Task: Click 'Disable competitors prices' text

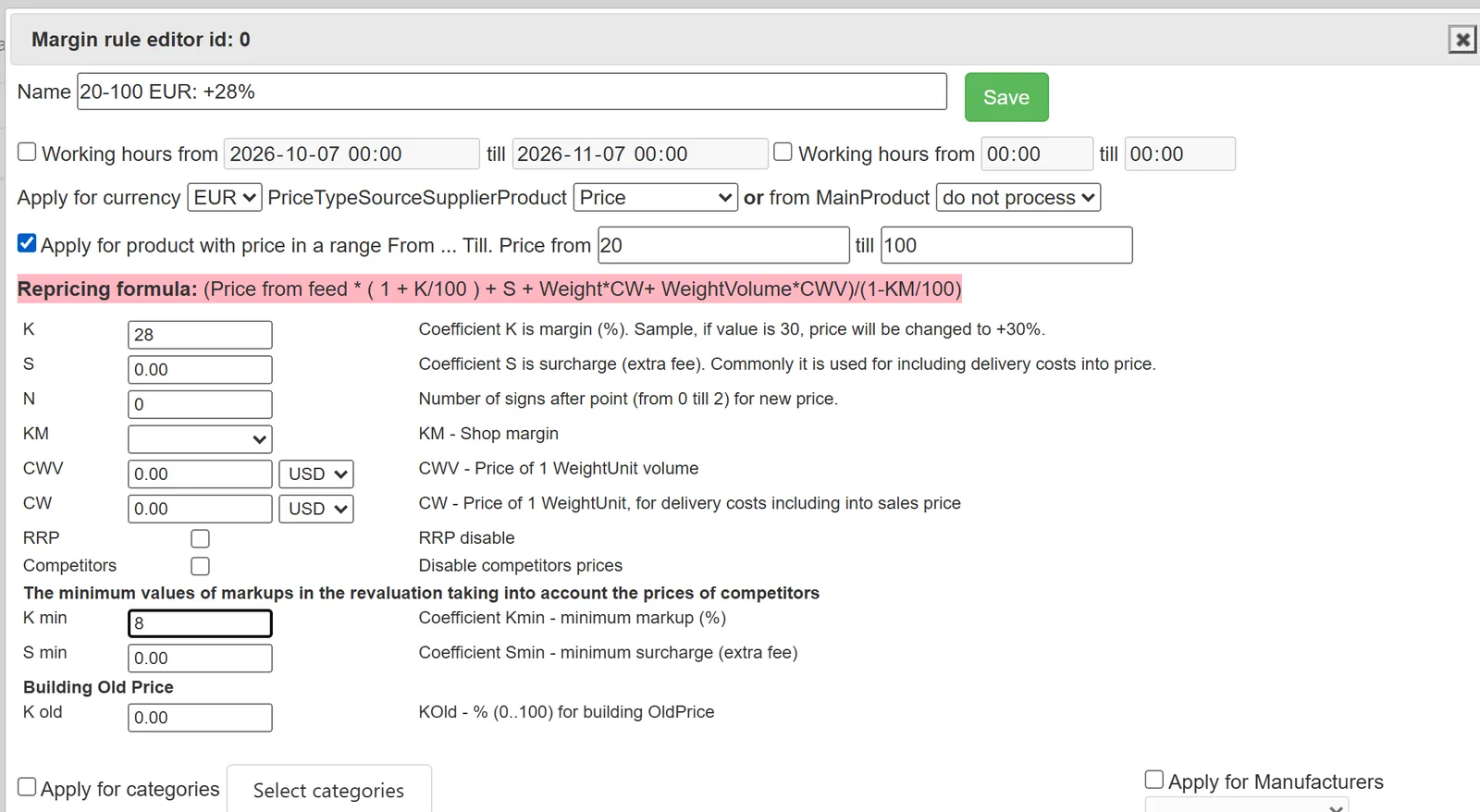Action: [521, 566]
